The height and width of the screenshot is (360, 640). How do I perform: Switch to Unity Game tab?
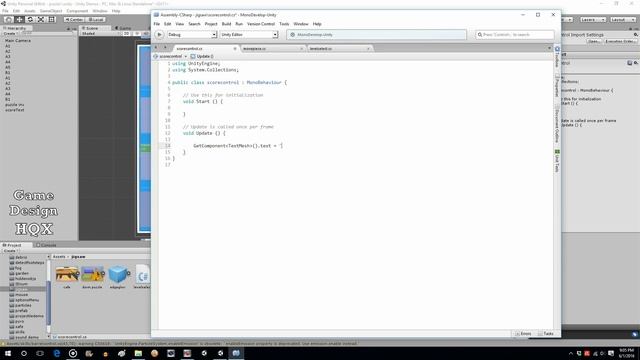[123, 28]
